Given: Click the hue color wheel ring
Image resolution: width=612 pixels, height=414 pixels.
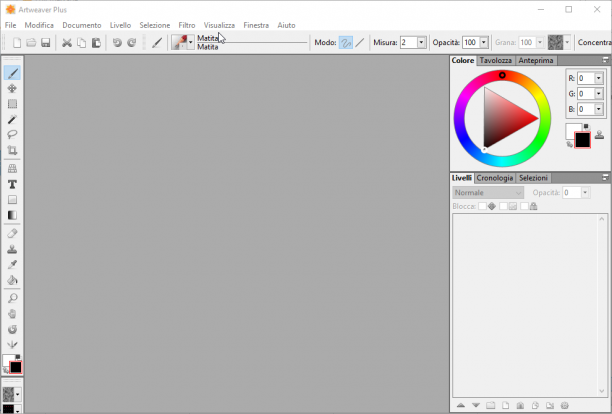Looking at the screenshot, I should [502, 118].
